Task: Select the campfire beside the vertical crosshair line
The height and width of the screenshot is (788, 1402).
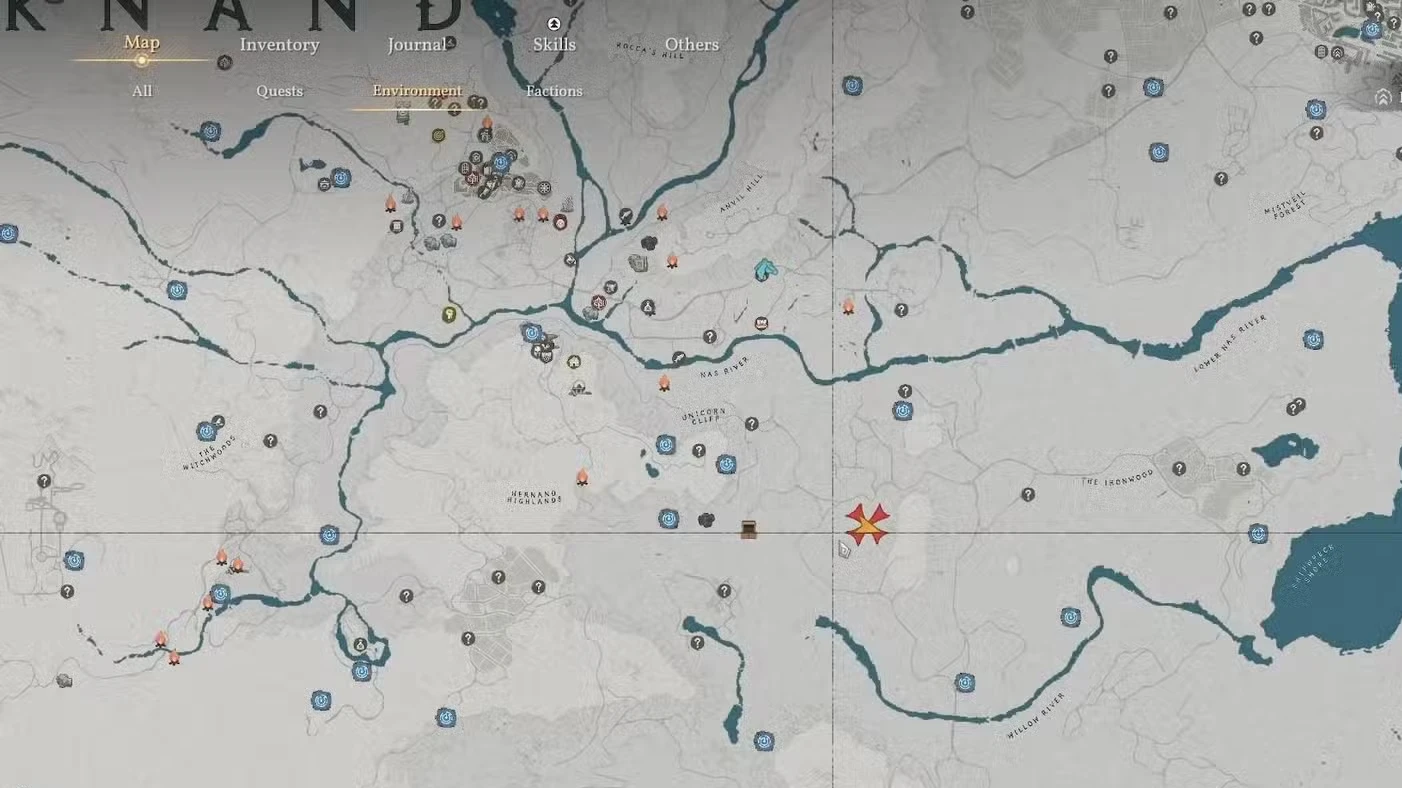Action: 848,306
